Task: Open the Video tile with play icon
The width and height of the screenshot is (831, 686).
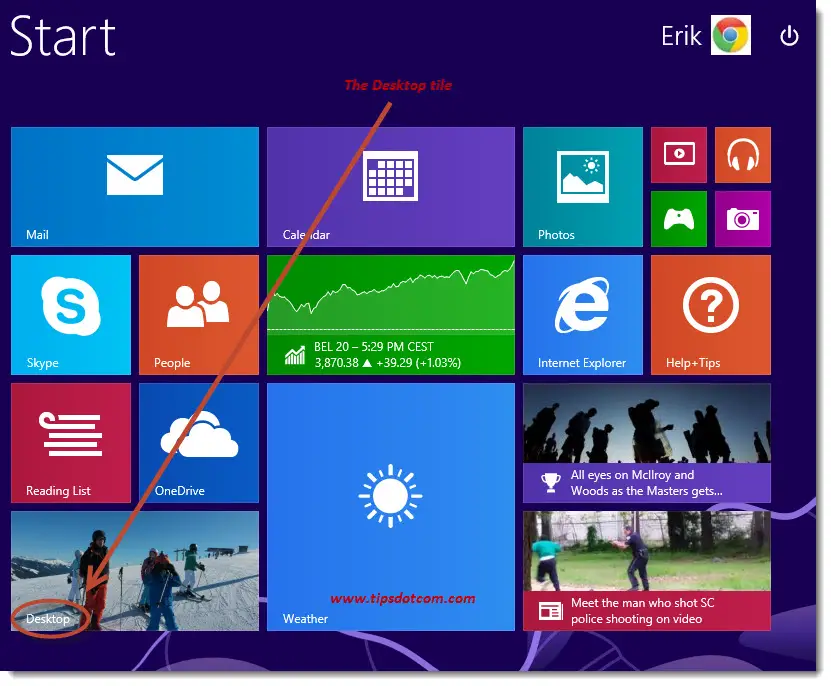Action: [x=678, y=155]
